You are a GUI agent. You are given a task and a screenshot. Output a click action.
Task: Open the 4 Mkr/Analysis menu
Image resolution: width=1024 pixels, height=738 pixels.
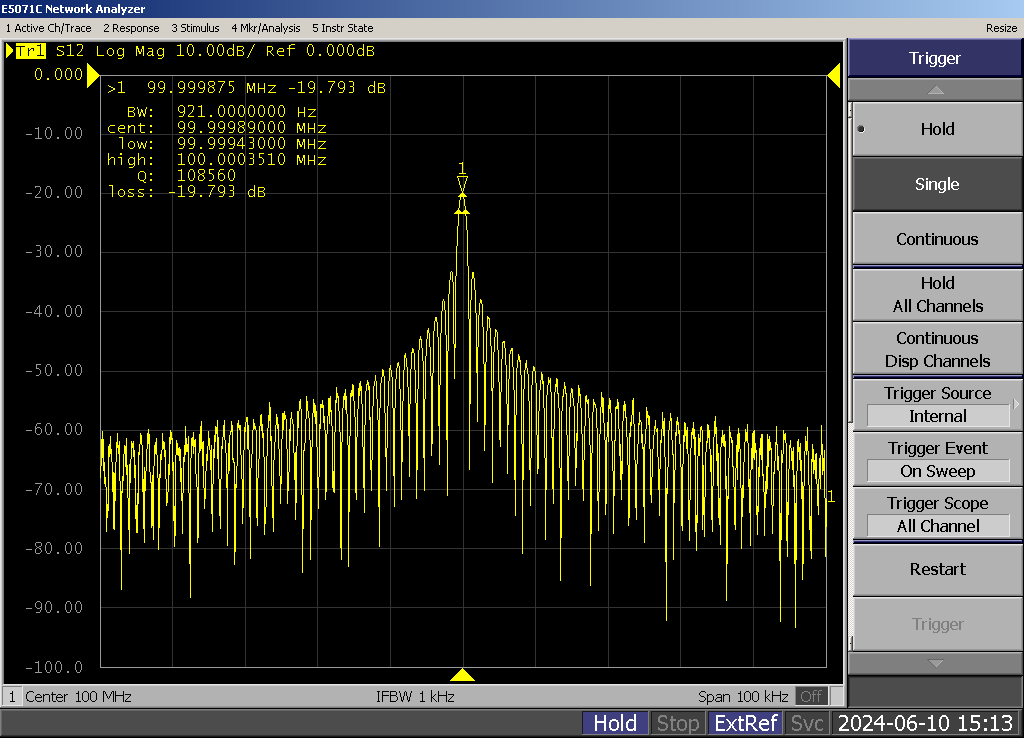tap(265, 28)
